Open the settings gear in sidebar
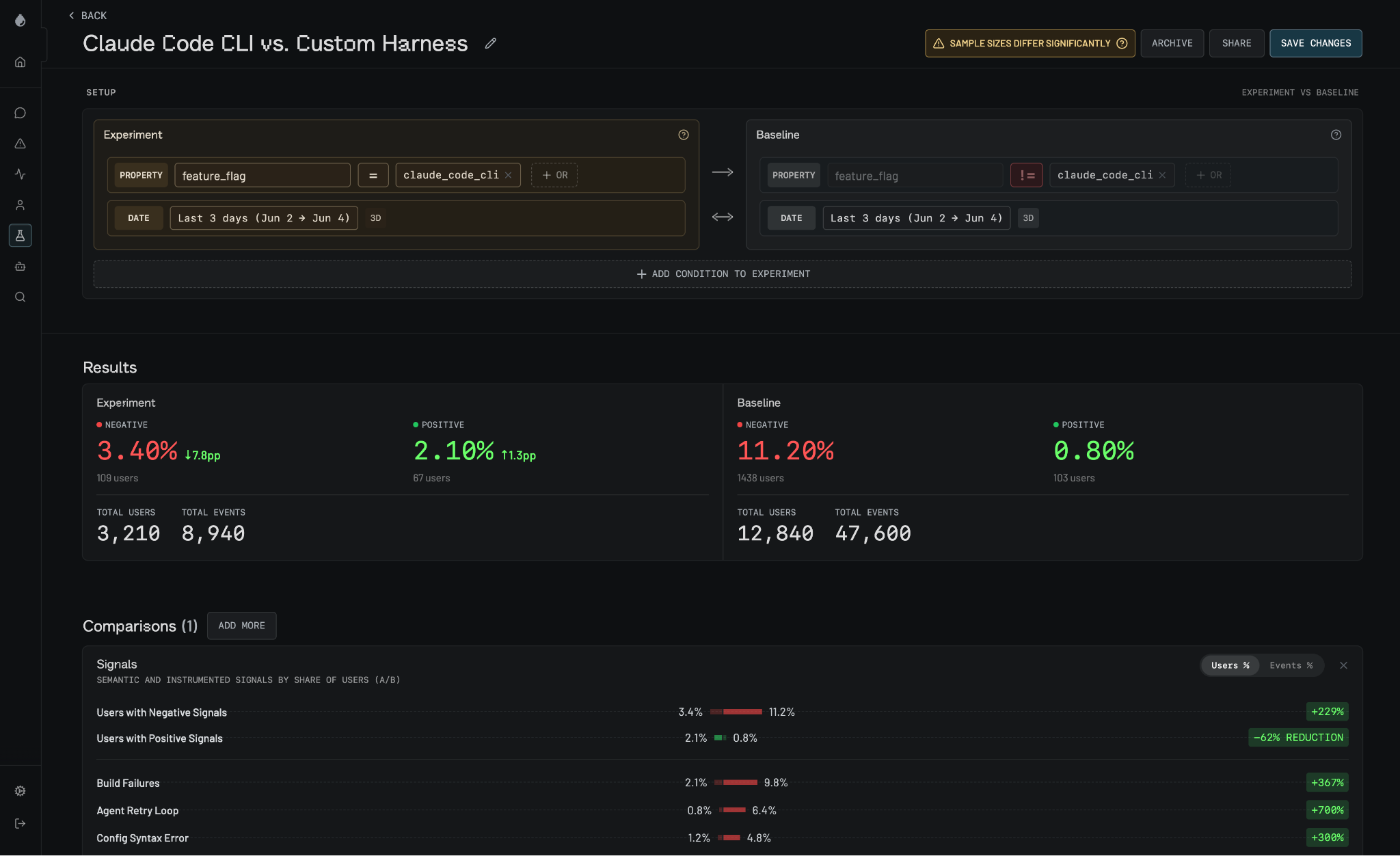 [21, 791]
